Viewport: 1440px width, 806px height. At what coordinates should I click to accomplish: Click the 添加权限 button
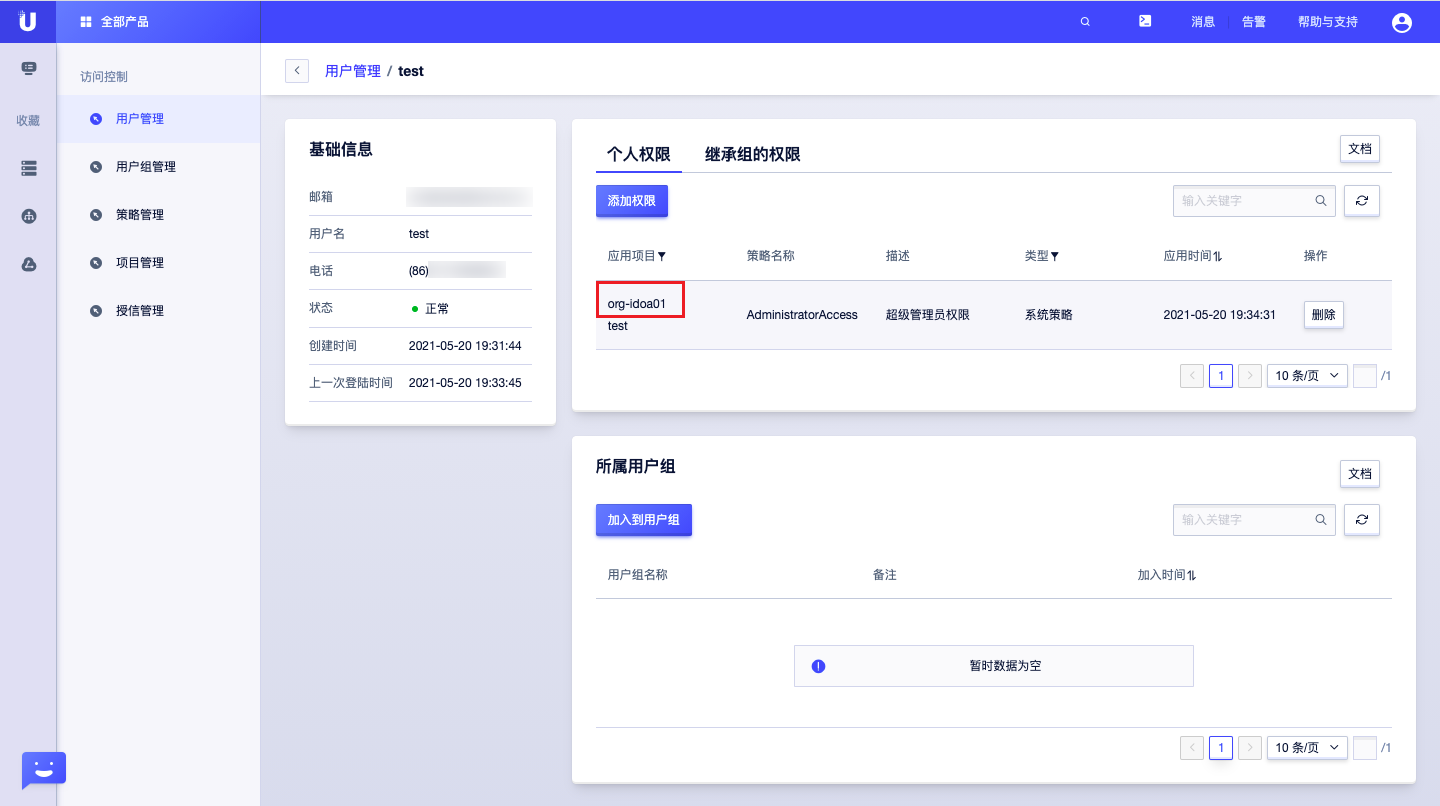tap(631, 201)
